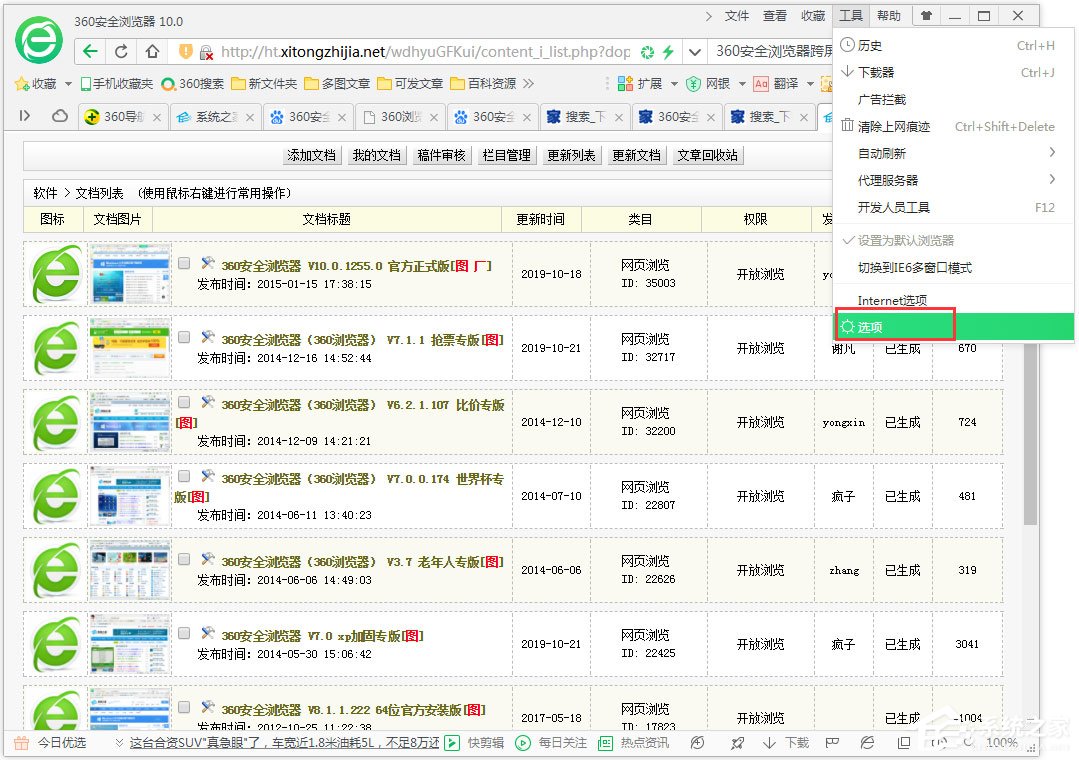Check the box beside V7.1.1 抢票专版

click(184, 335)
